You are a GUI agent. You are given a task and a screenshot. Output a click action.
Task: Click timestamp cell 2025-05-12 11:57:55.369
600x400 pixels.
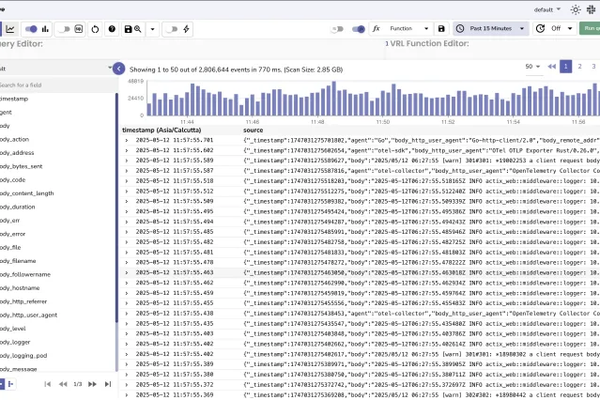(174, 395)
